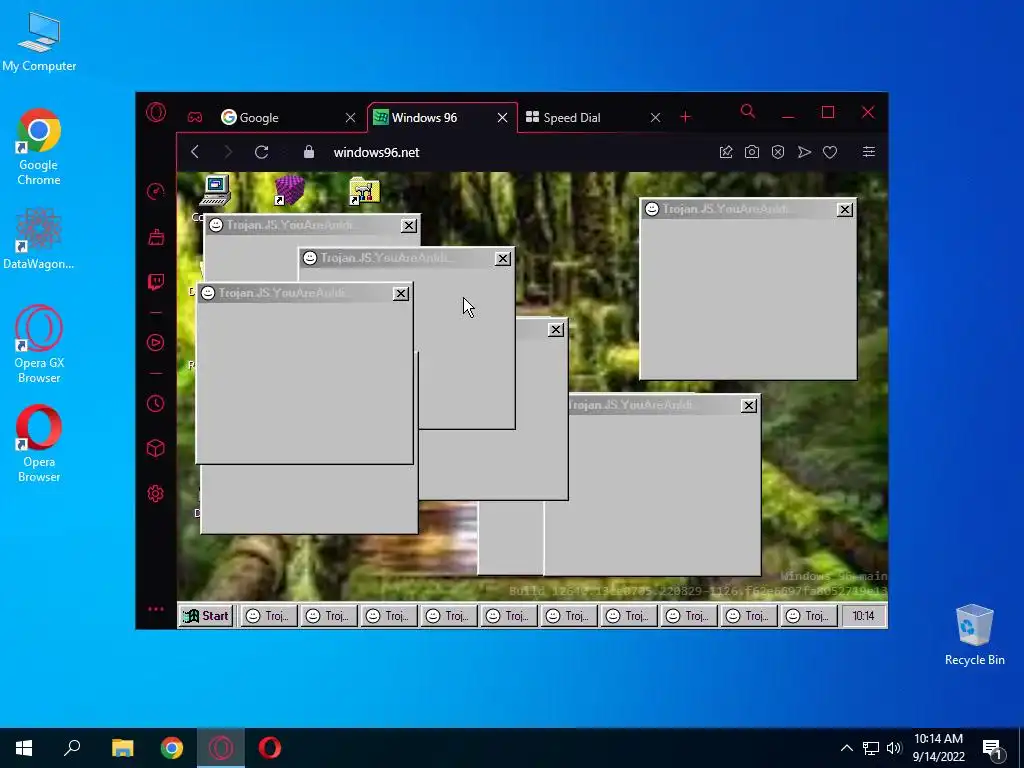Image resolution: width=1024 pixels, height=768 pixels.
Task: Reload the windows96.net page
Action: (x=262, y=152)
